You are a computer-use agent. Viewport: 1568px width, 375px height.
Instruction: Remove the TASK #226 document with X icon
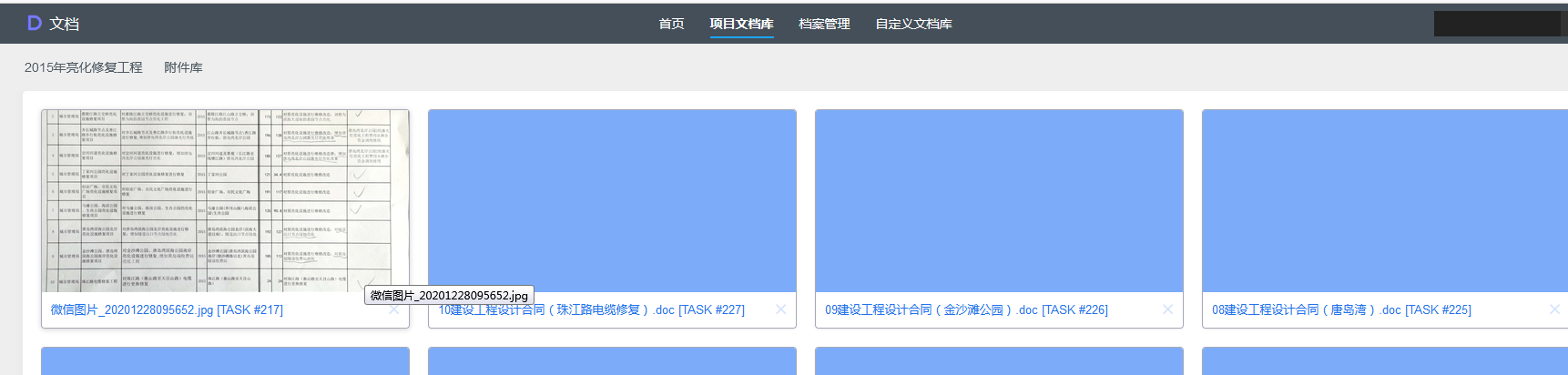tap(1167, 309)
